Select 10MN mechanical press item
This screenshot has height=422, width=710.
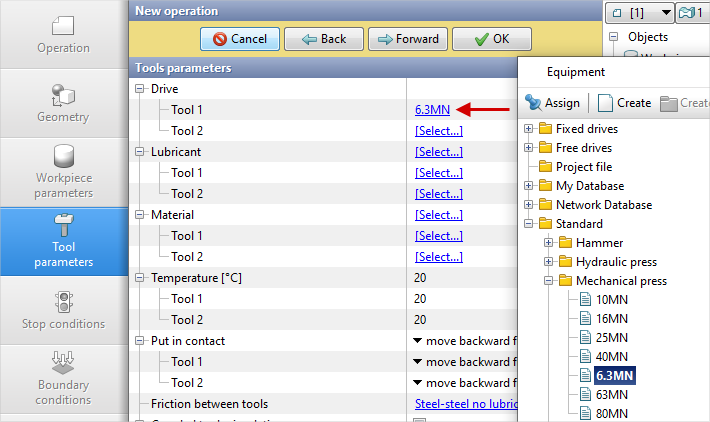tap(610, 300)
